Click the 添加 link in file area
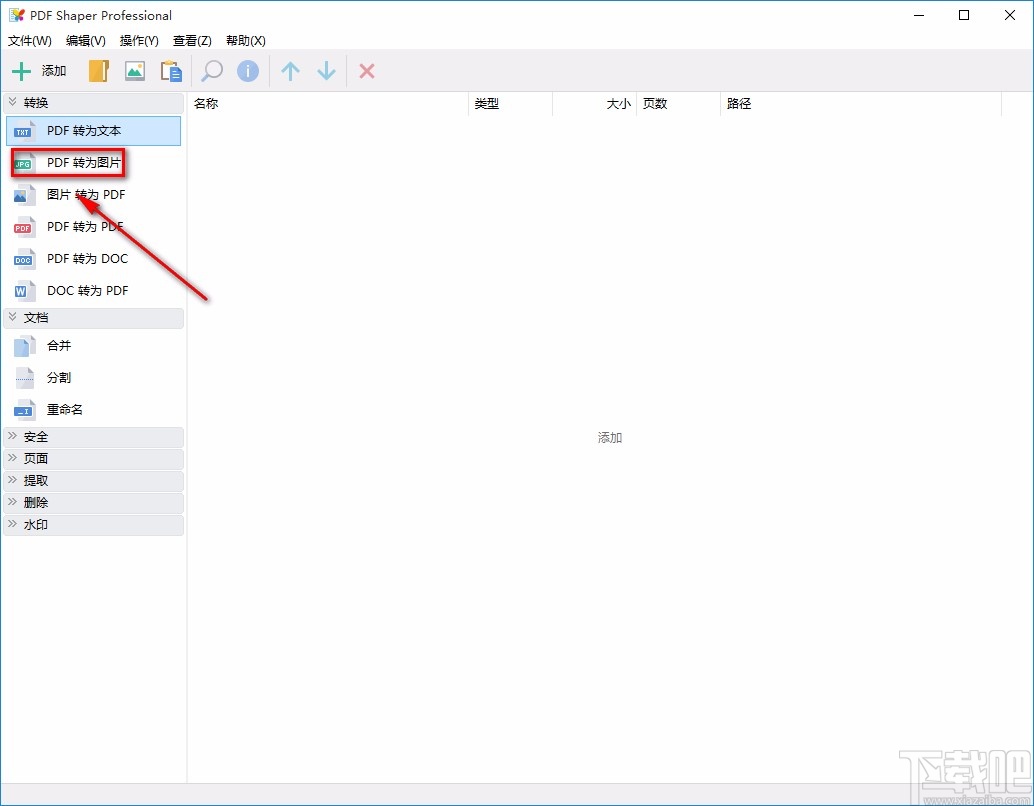The image size is (1034, 806). tap(609, 437)
